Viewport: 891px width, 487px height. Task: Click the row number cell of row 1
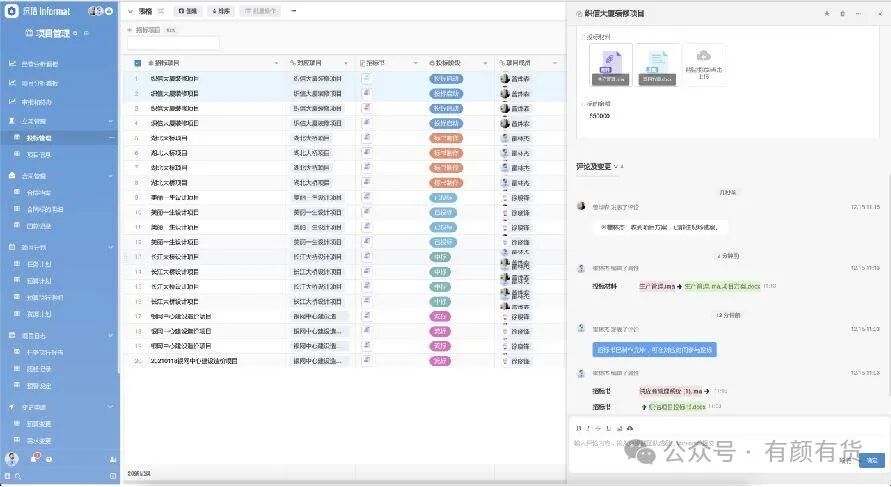(136, 78)
